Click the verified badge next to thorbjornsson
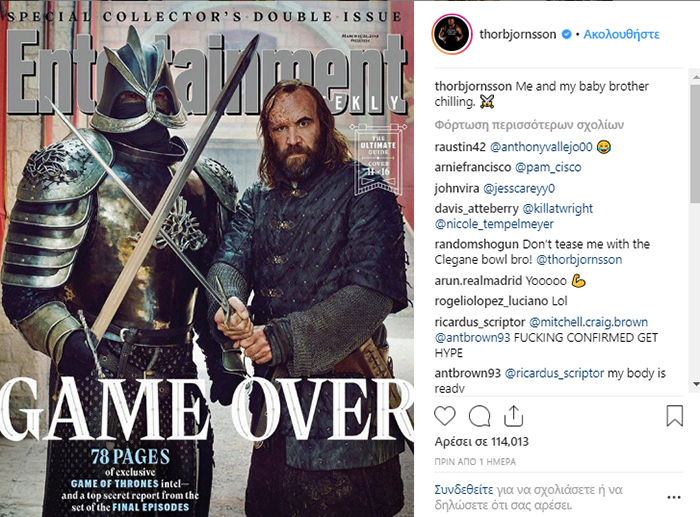The width and height of the screenshot is (700, 517). point(566,34)
